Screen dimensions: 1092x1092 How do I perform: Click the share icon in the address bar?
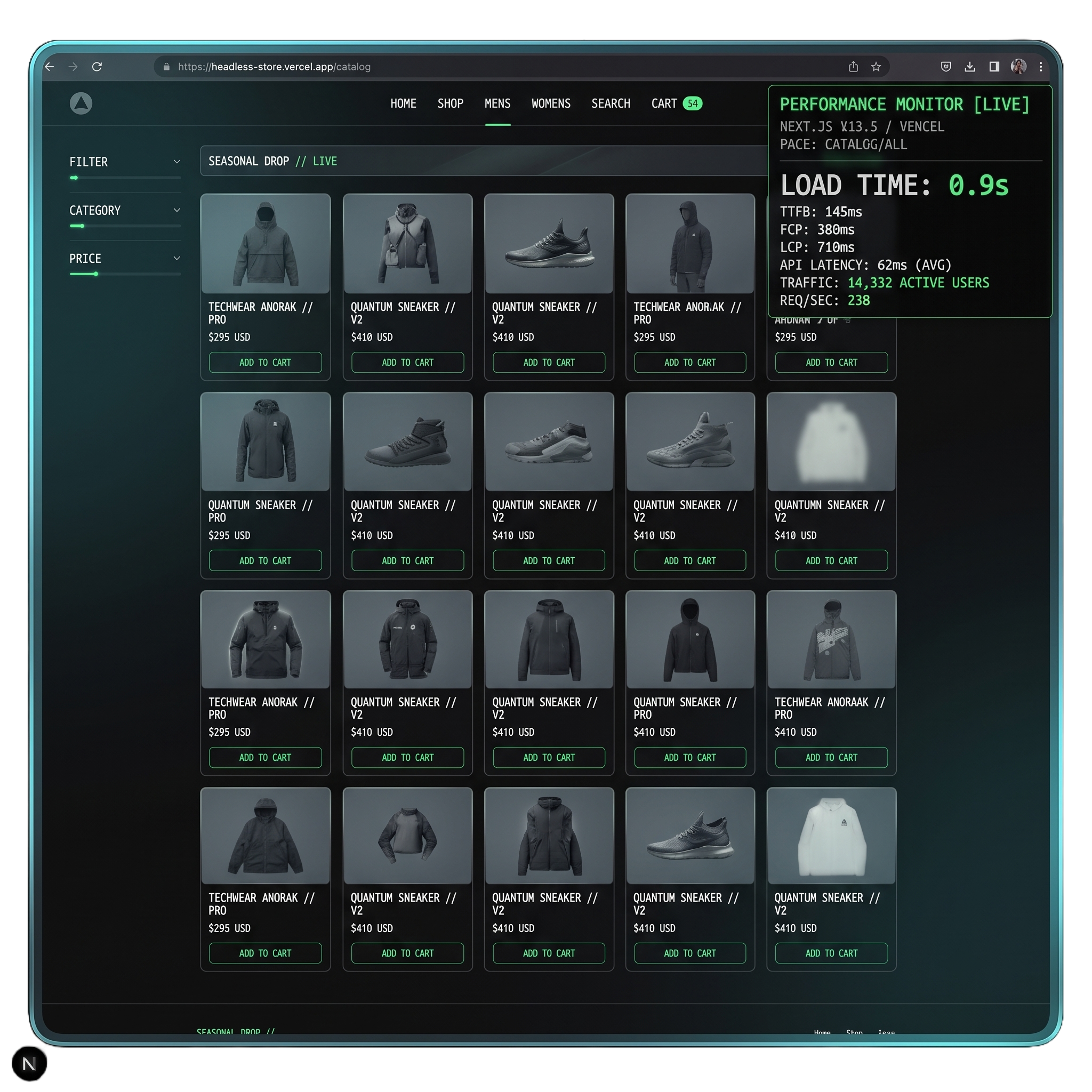pos(854,67)
